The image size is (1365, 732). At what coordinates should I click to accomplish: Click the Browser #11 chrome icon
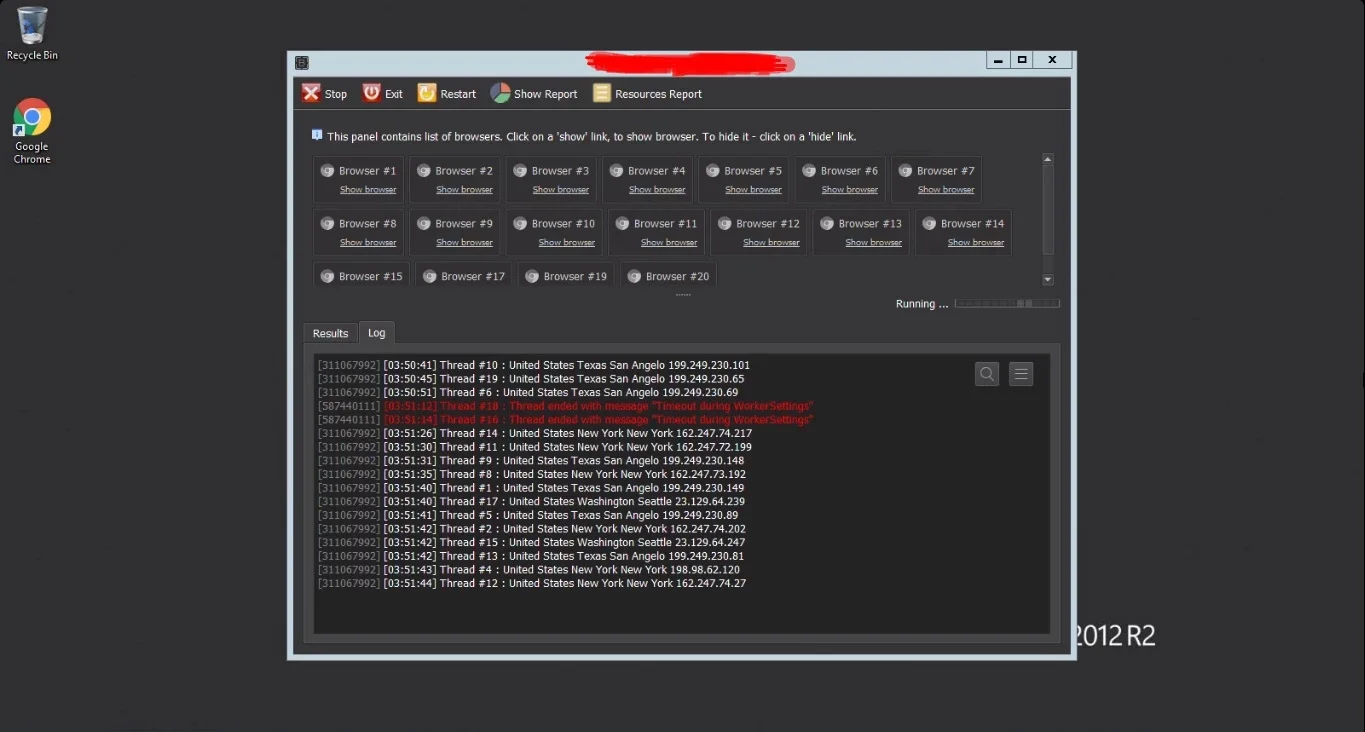tap(622, 224)
